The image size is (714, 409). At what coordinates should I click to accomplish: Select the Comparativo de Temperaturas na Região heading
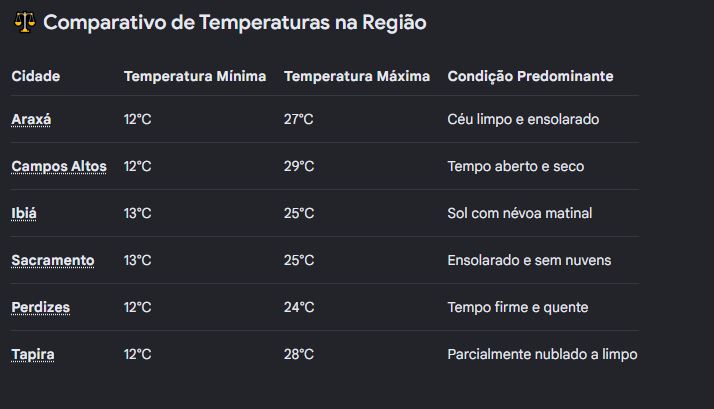coord(235,22)
